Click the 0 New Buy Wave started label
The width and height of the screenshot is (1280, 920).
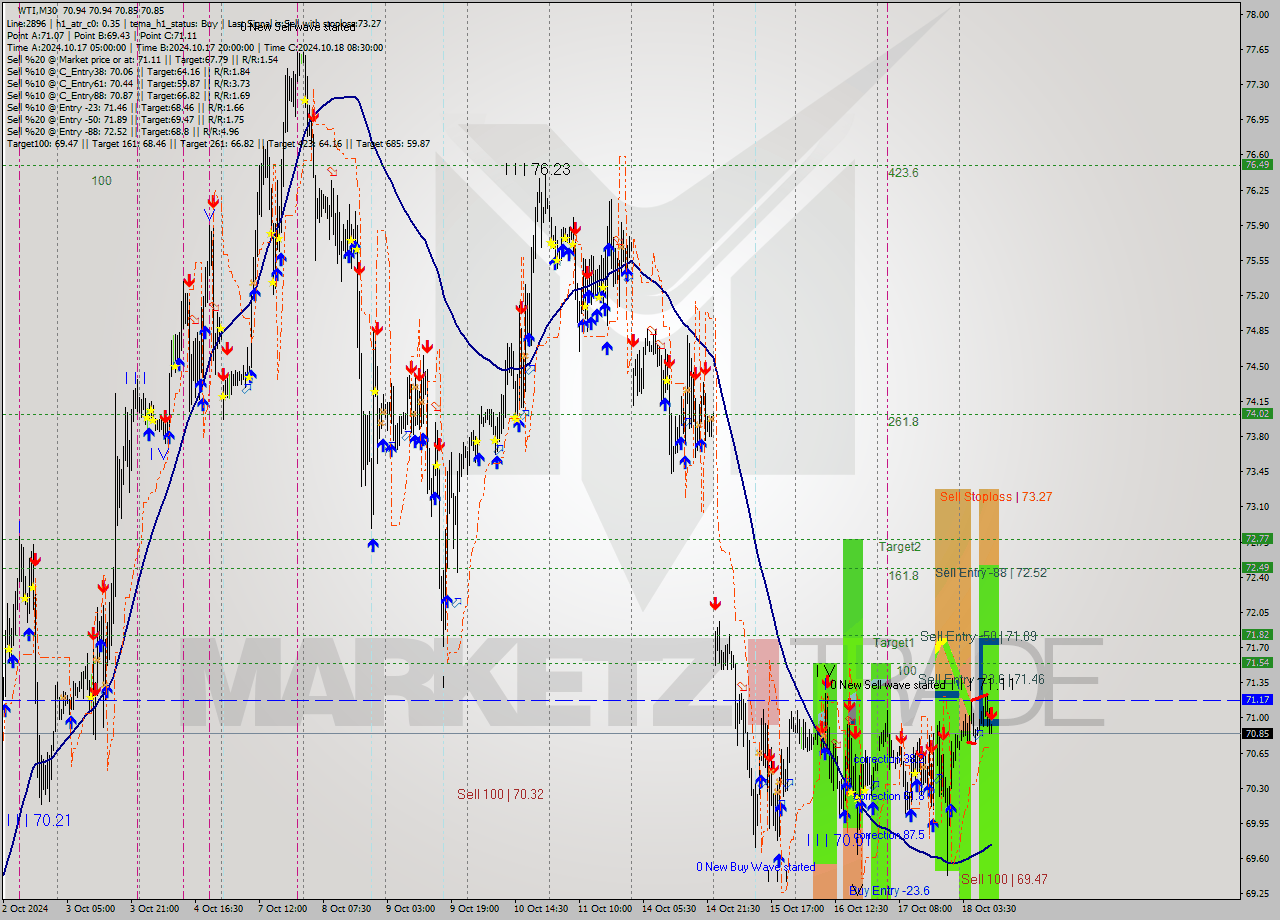756,867
